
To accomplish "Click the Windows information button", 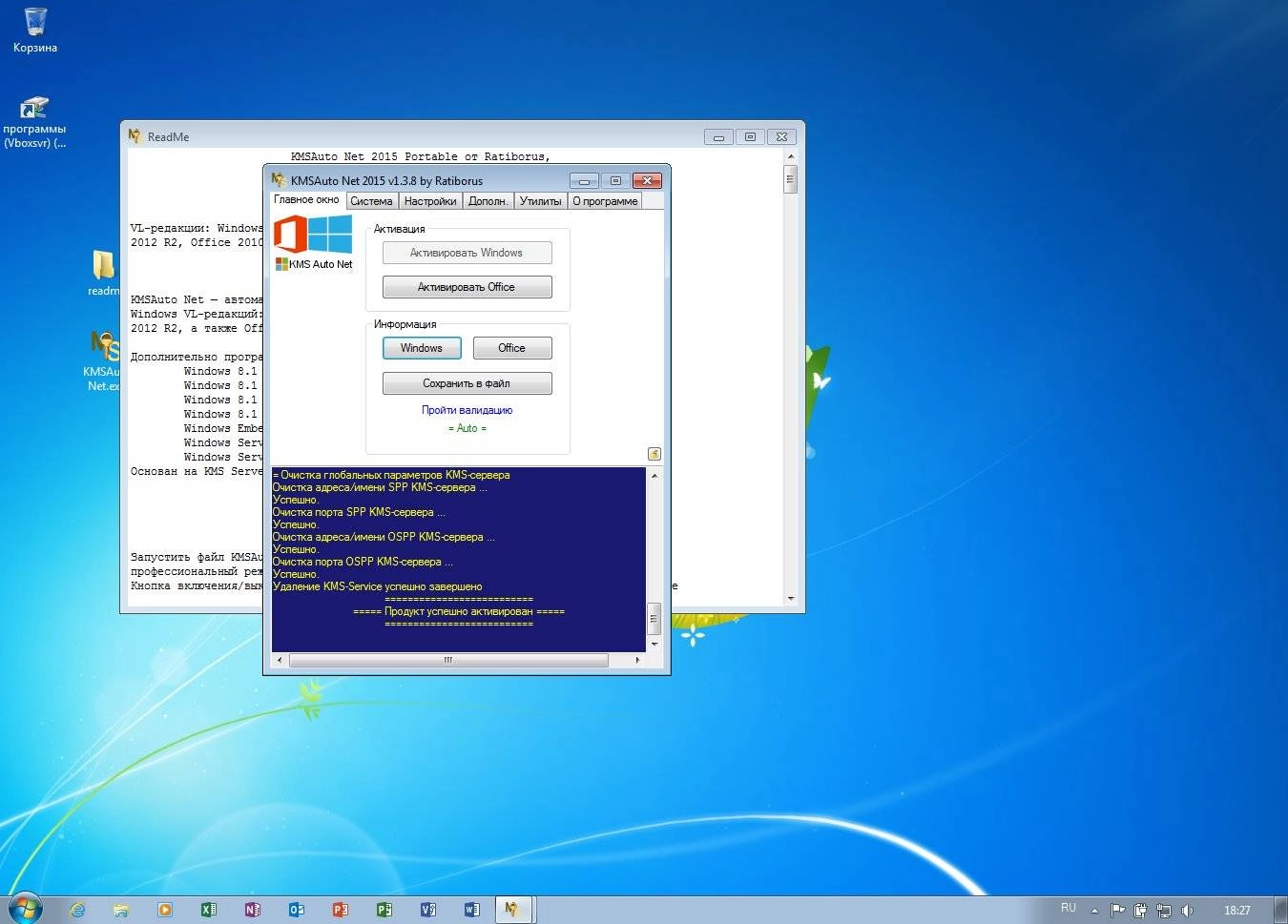I will tap(422, 348).
